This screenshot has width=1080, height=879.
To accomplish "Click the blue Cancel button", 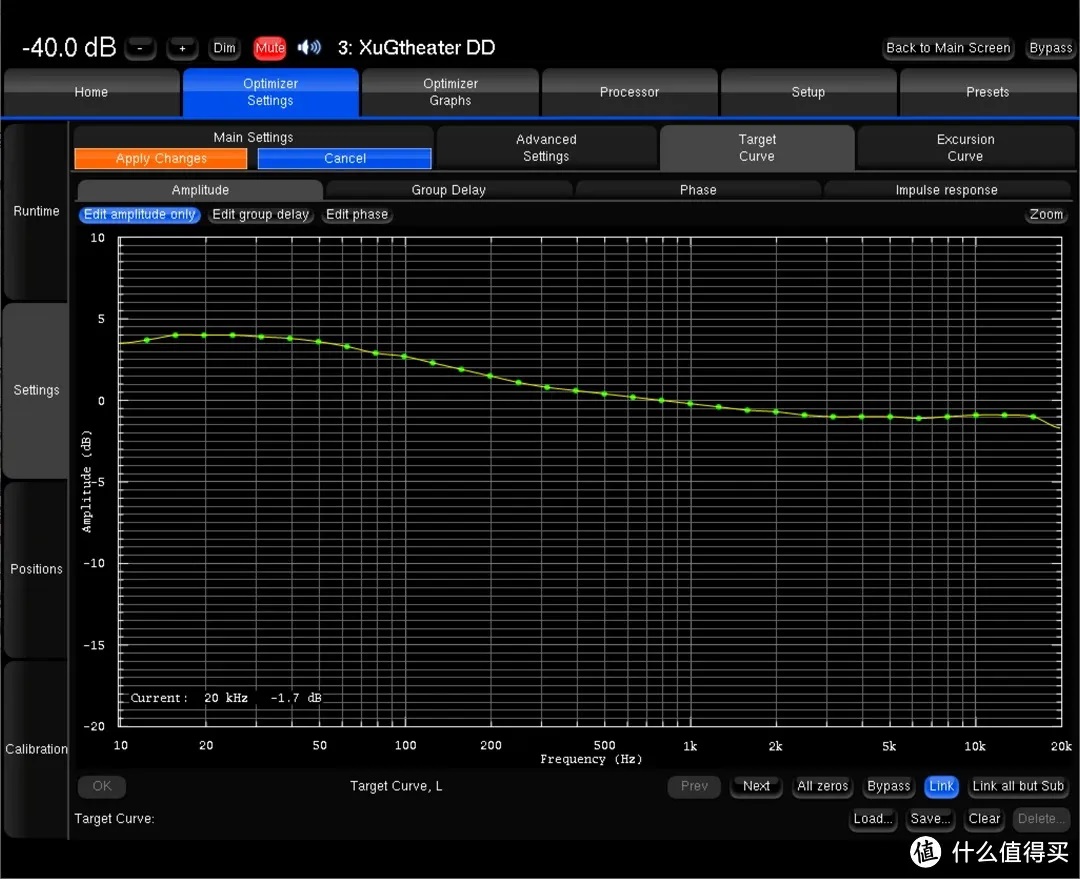I will pos(345,158).
